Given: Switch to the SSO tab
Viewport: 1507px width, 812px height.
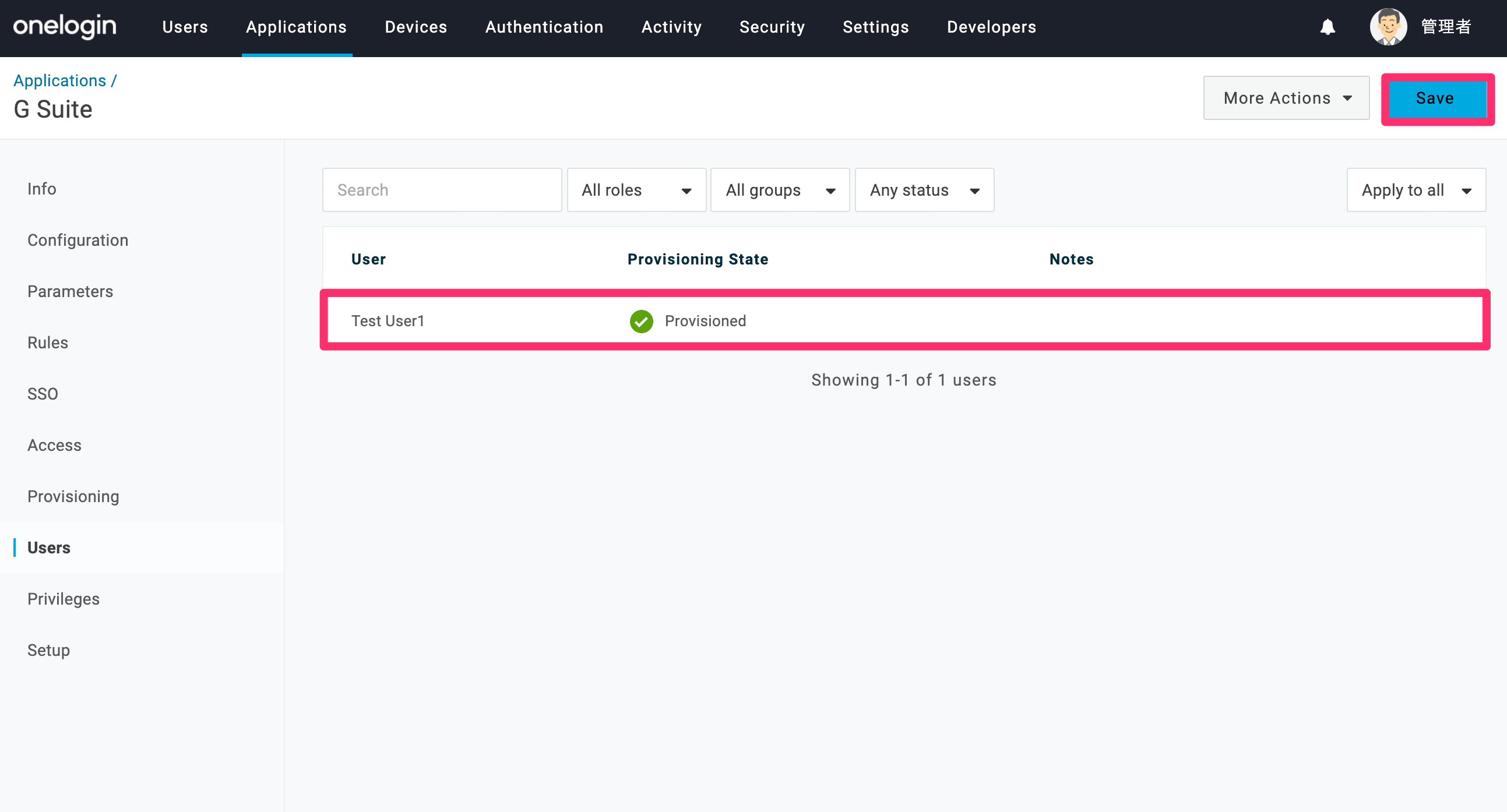Looking at the screenshot, I should pos(43,394).
